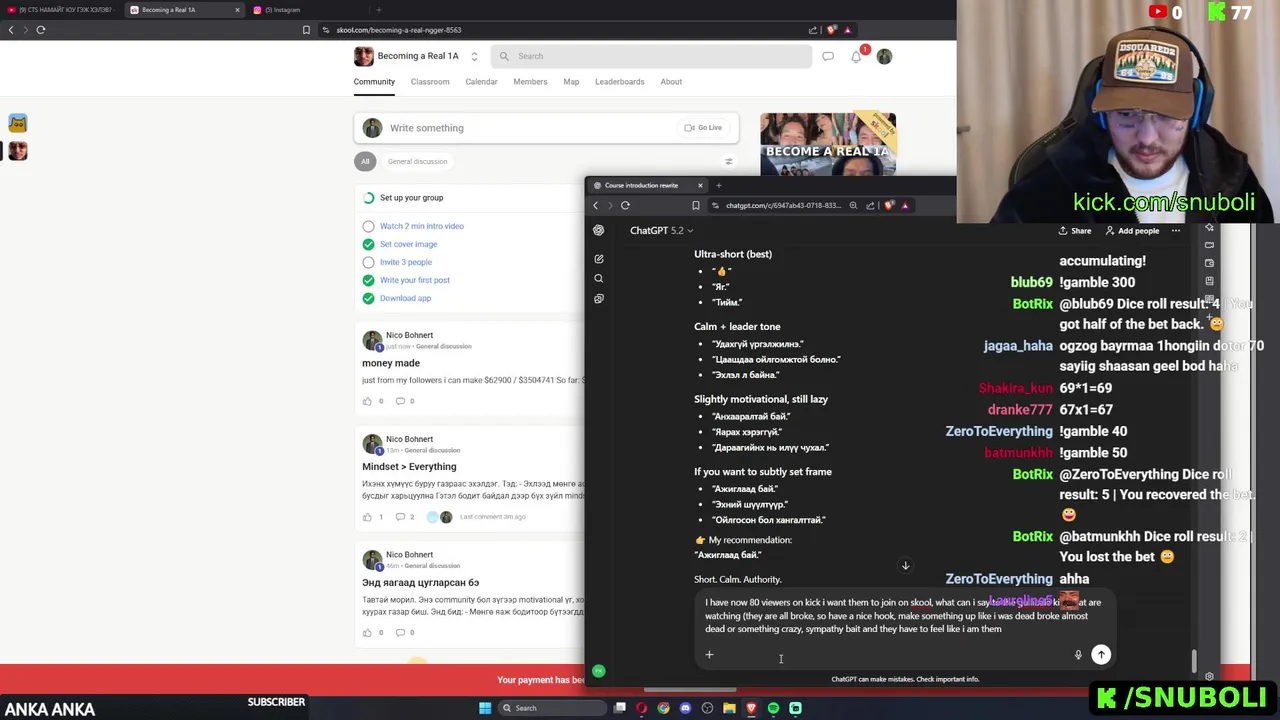This screenshot has width=1280, height=720.
Task: Expand ChatGPT 5.2 model selector
Action: pos(661,231)
